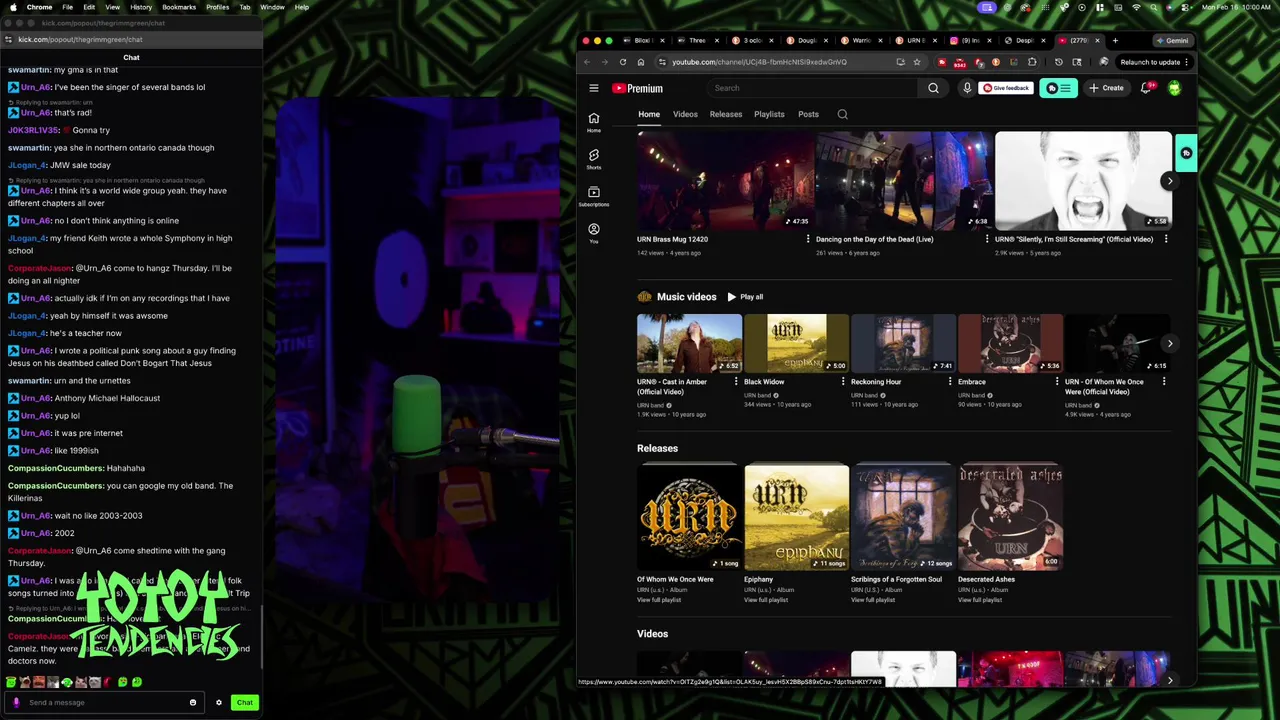This screenshot has height=720, width=1280.
Task: Show next featured videos with arrow
Action: pos(1170,181)
